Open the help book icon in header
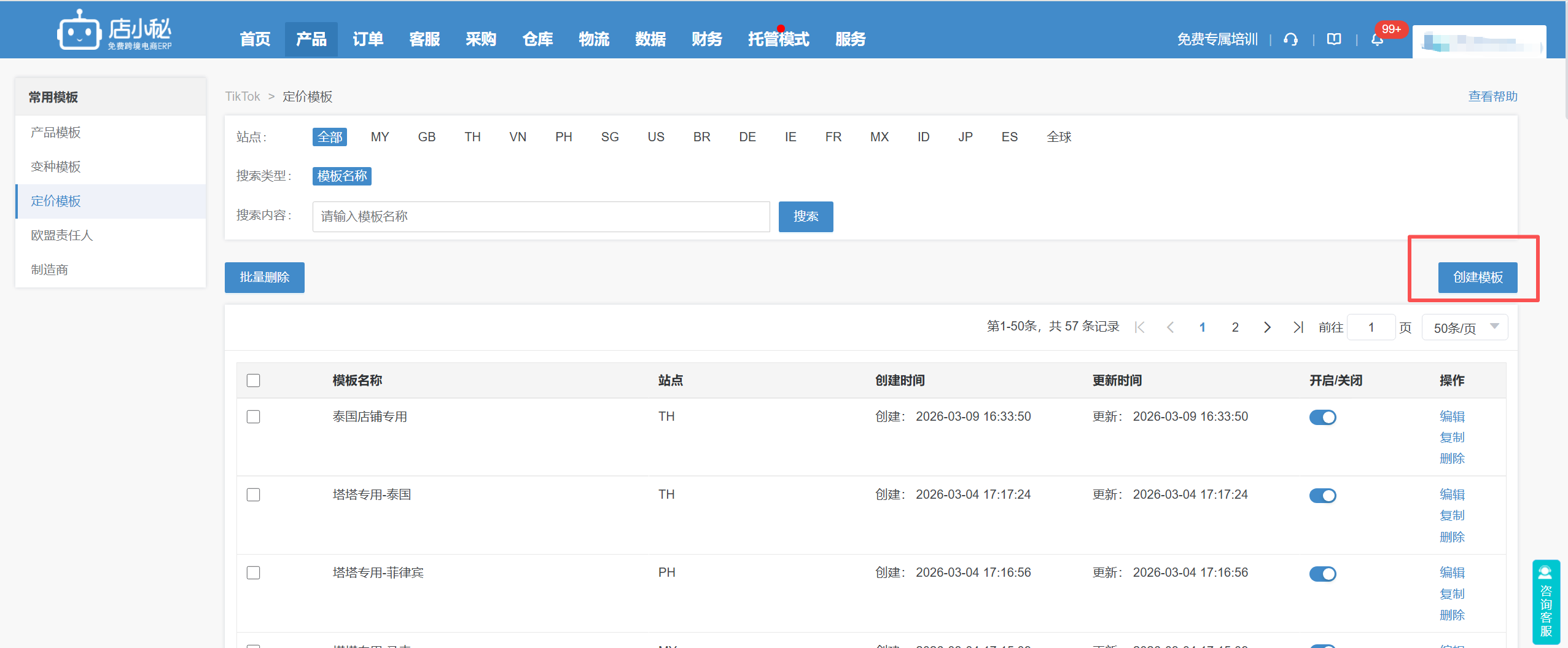 (x=1333, y=39)
